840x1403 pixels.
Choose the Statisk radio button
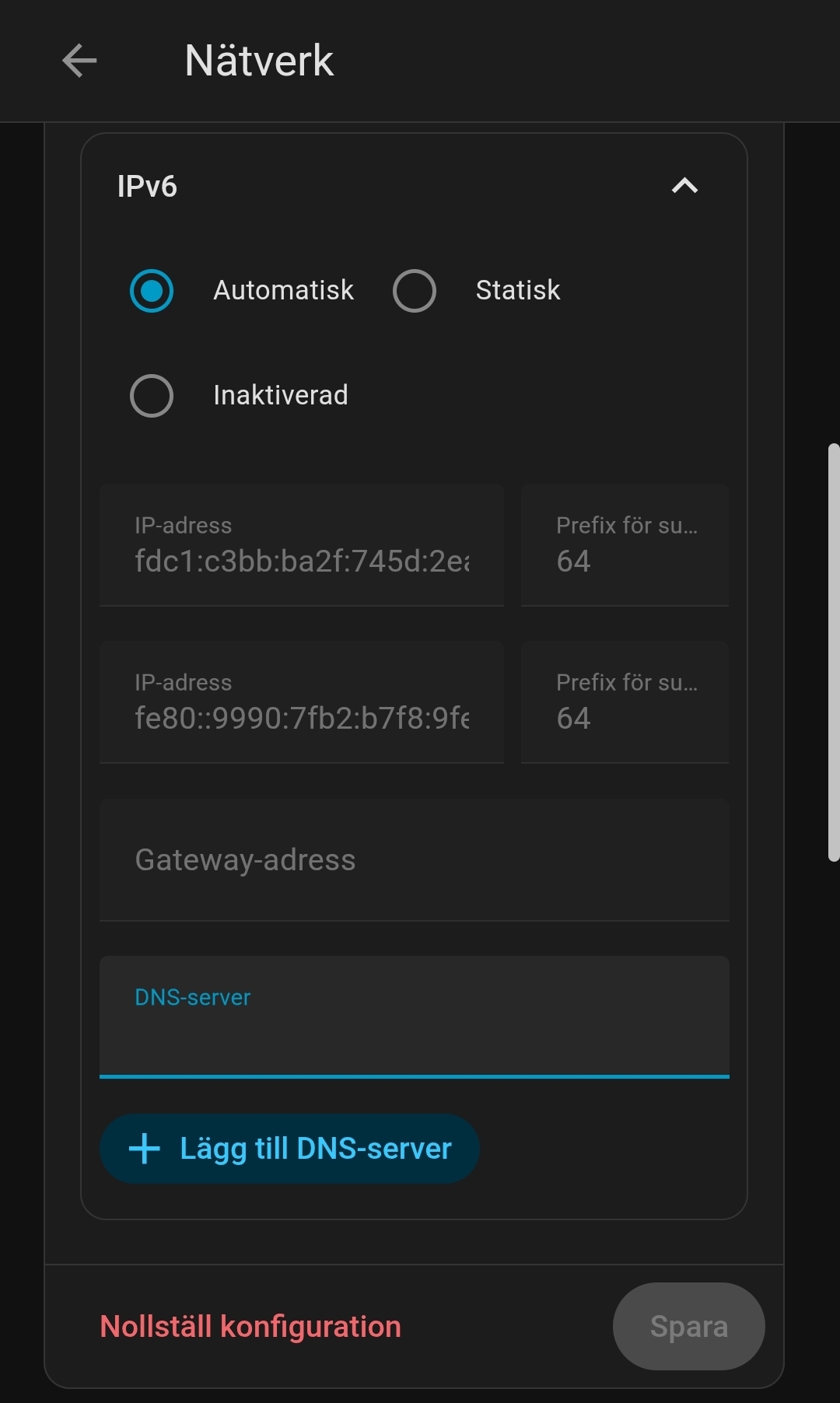pyautogui.click(x=415, y=291)
